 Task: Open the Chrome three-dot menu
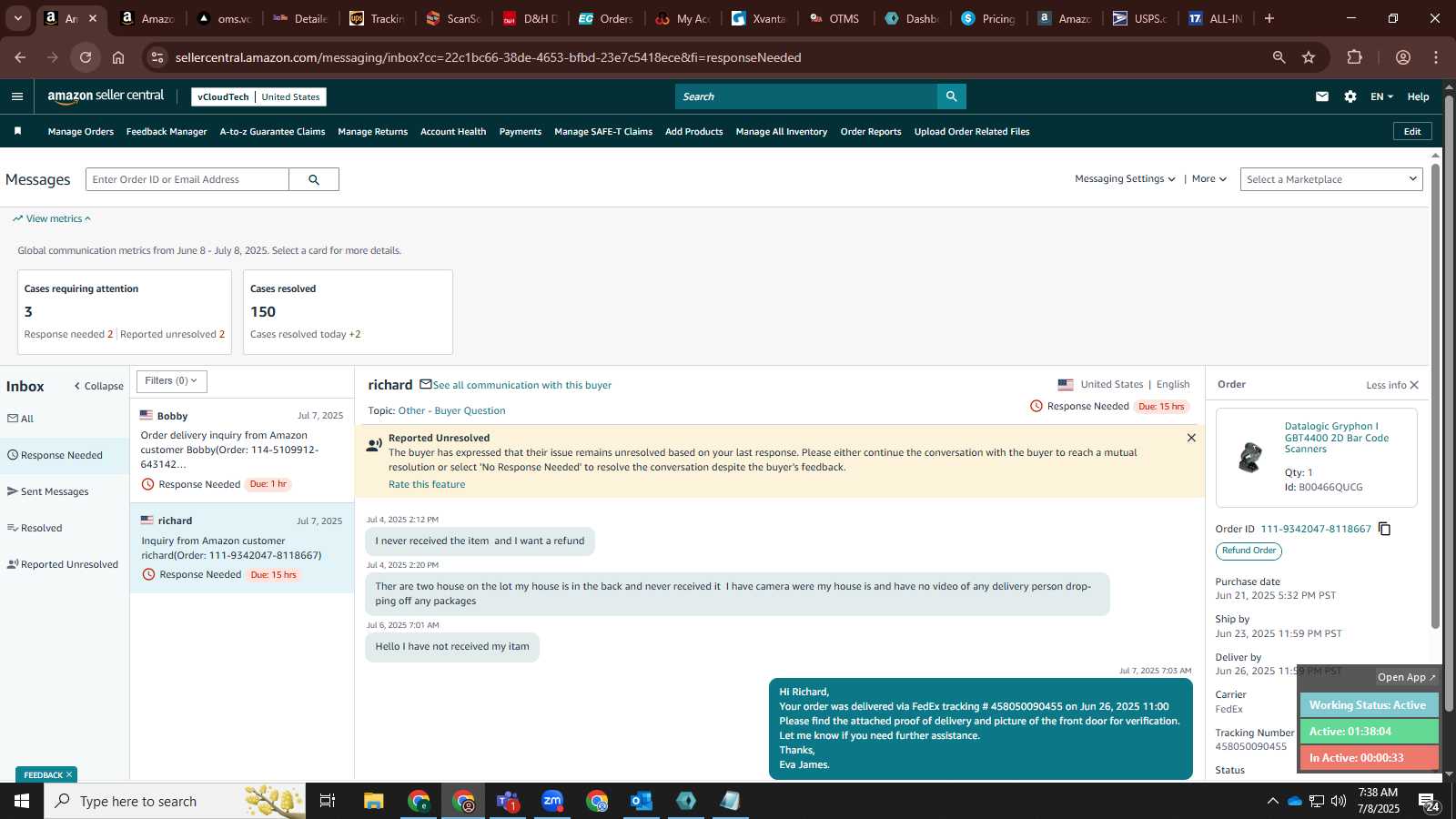[1436, 57]
